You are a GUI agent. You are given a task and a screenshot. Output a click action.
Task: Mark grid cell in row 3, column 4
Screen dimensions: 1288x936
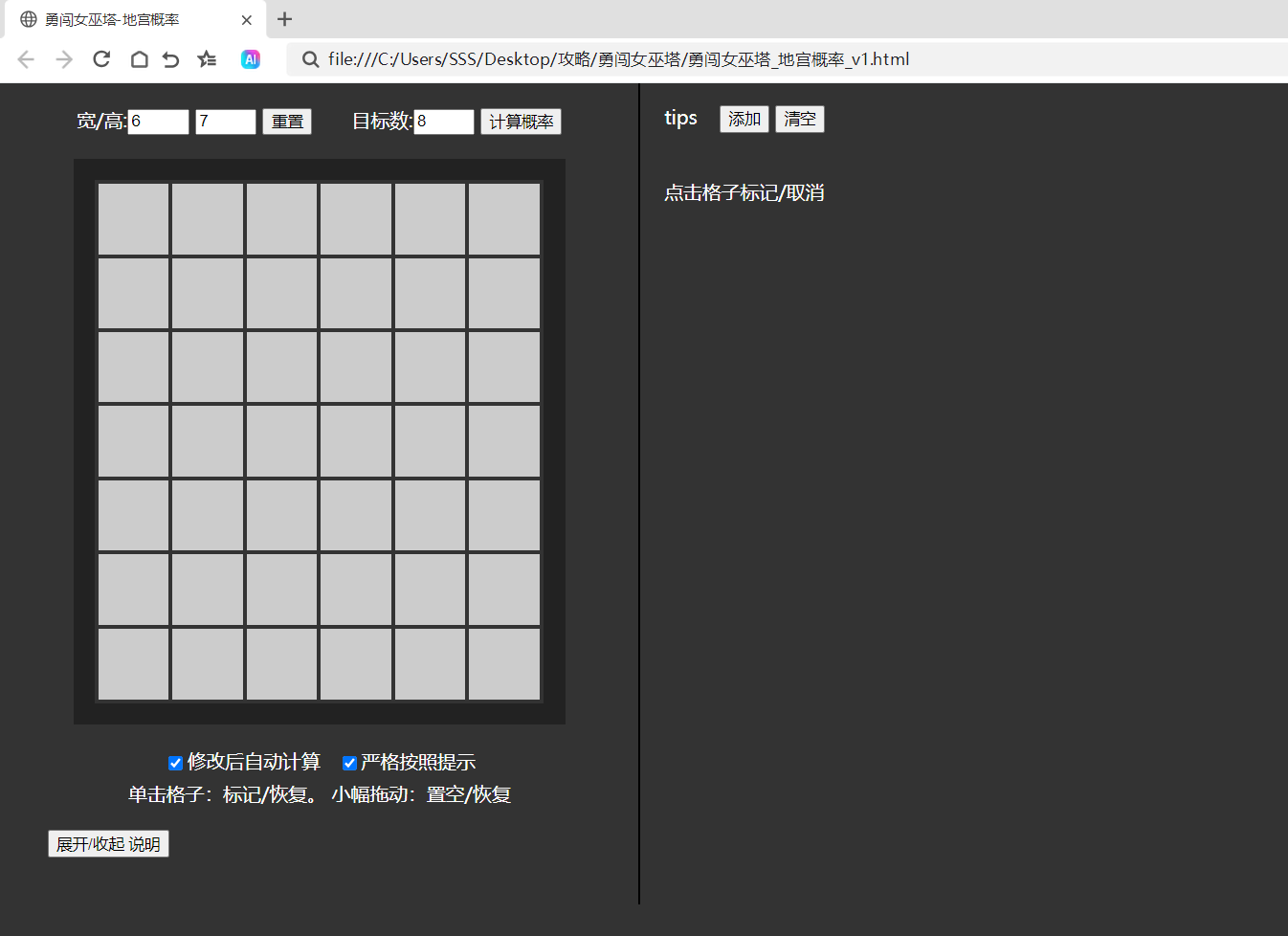click(356, 368)
